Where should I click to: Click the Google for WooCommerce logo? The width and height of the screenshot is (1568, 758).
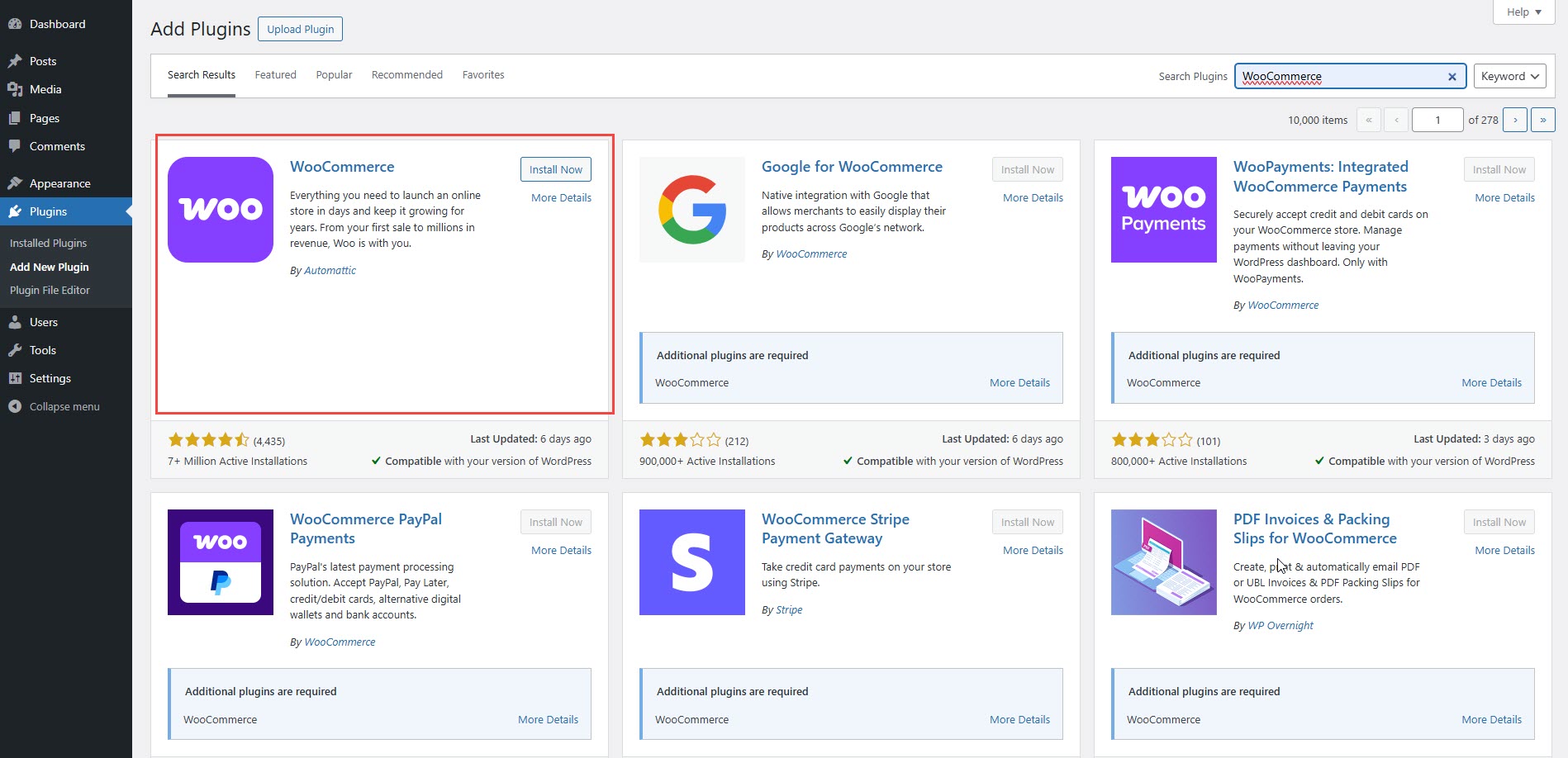[691, 210]
